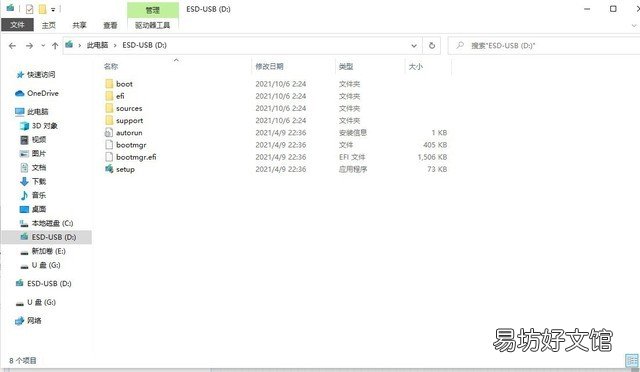
Task: Click bootmgr size 405 KB
Action: pos(435,145)
